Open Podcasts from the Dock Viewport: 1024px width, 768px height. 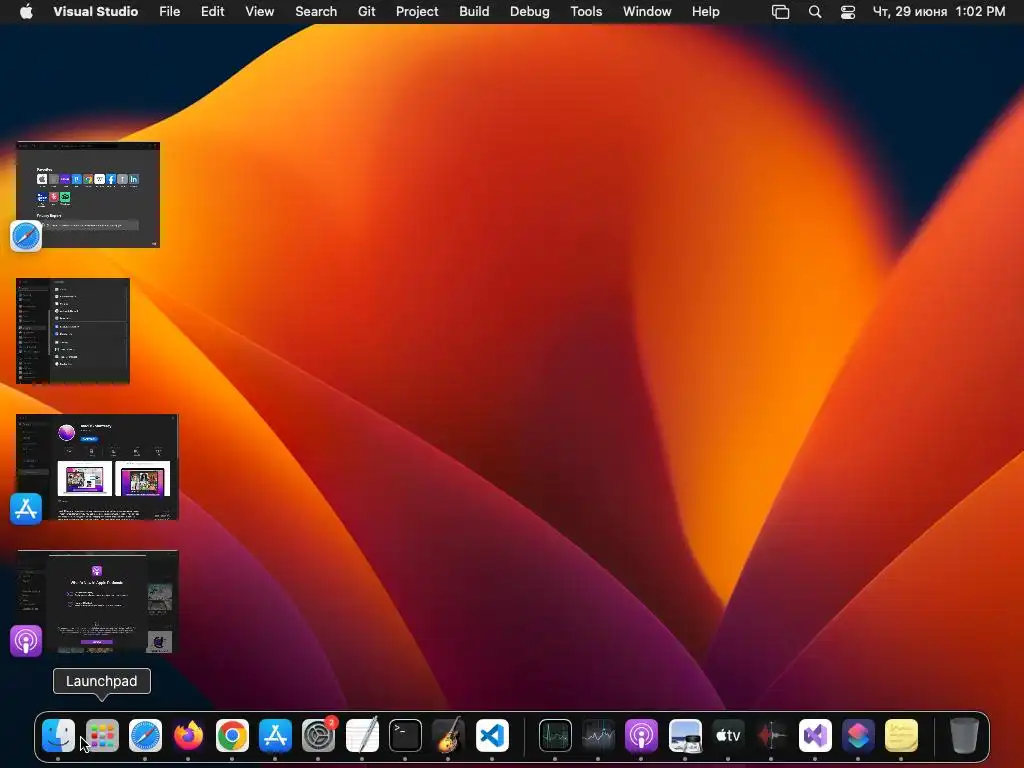pos(641,735)
